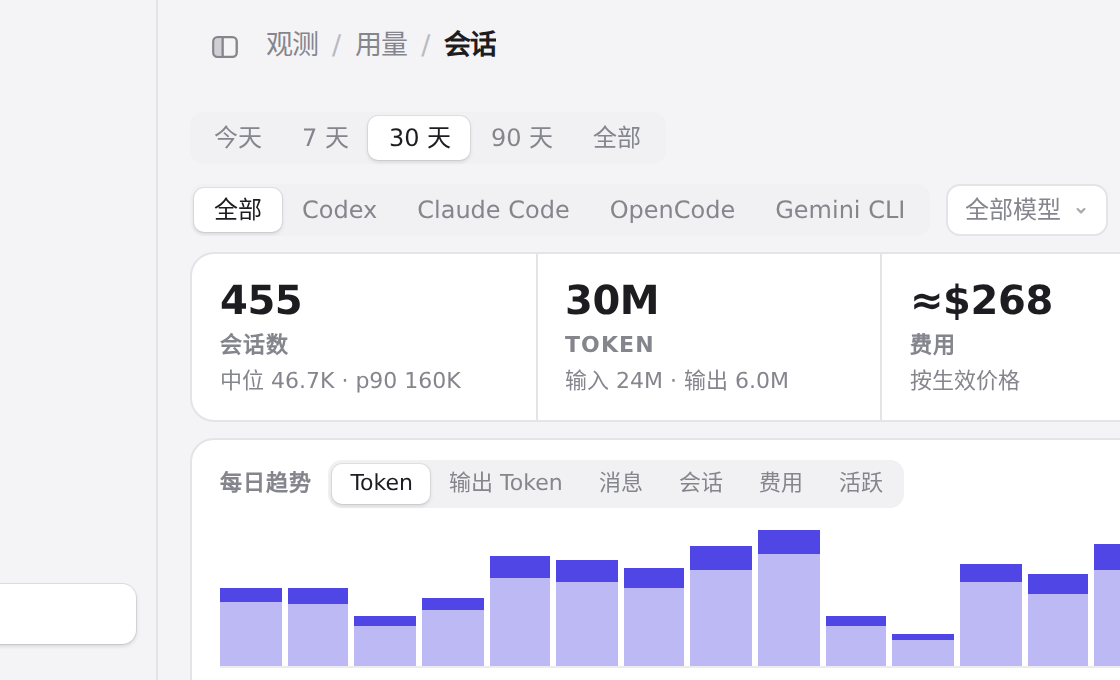Image resolution: width=1120 pixels, height=680 pixels.
Task: Click the 中位 46.7K · p90 160K text
Action: (x=341, y=380)
